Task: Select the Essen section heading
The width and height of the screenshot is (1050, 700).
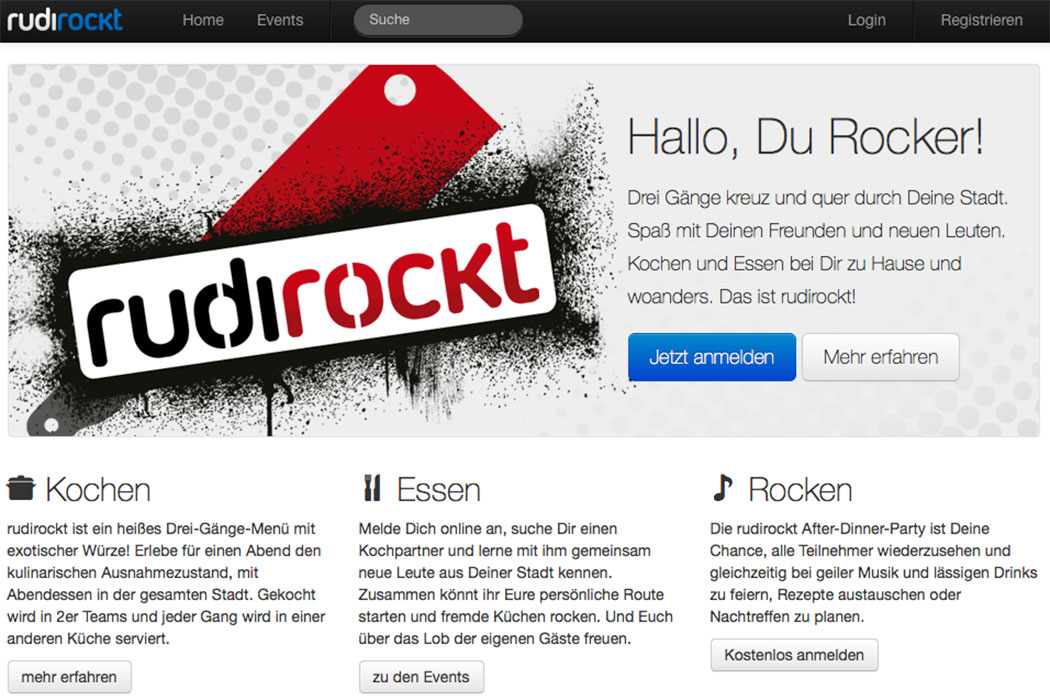Action: coord(439,490)
